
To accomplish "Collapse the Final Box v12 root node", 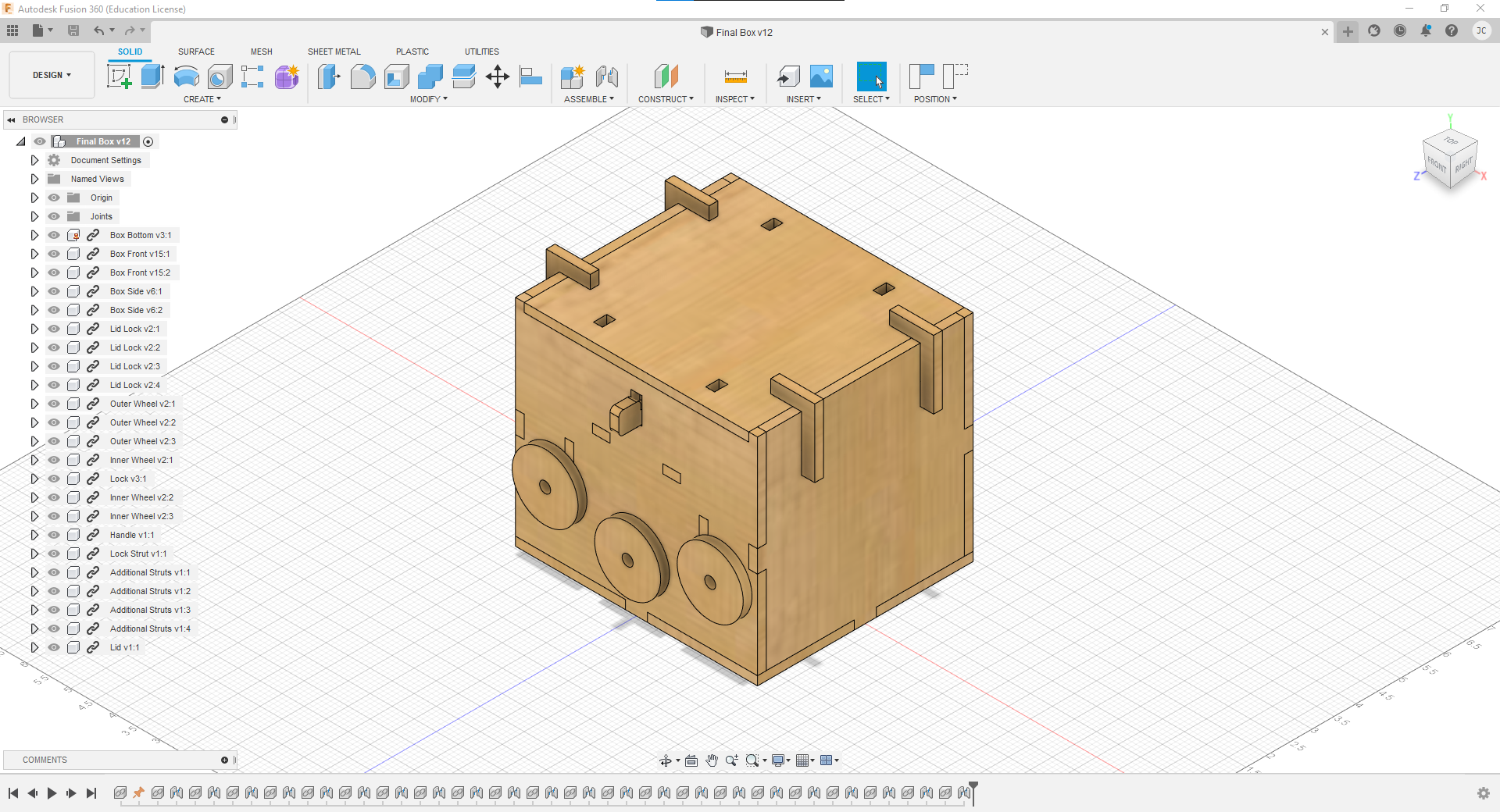I will [x=21, y=141].
